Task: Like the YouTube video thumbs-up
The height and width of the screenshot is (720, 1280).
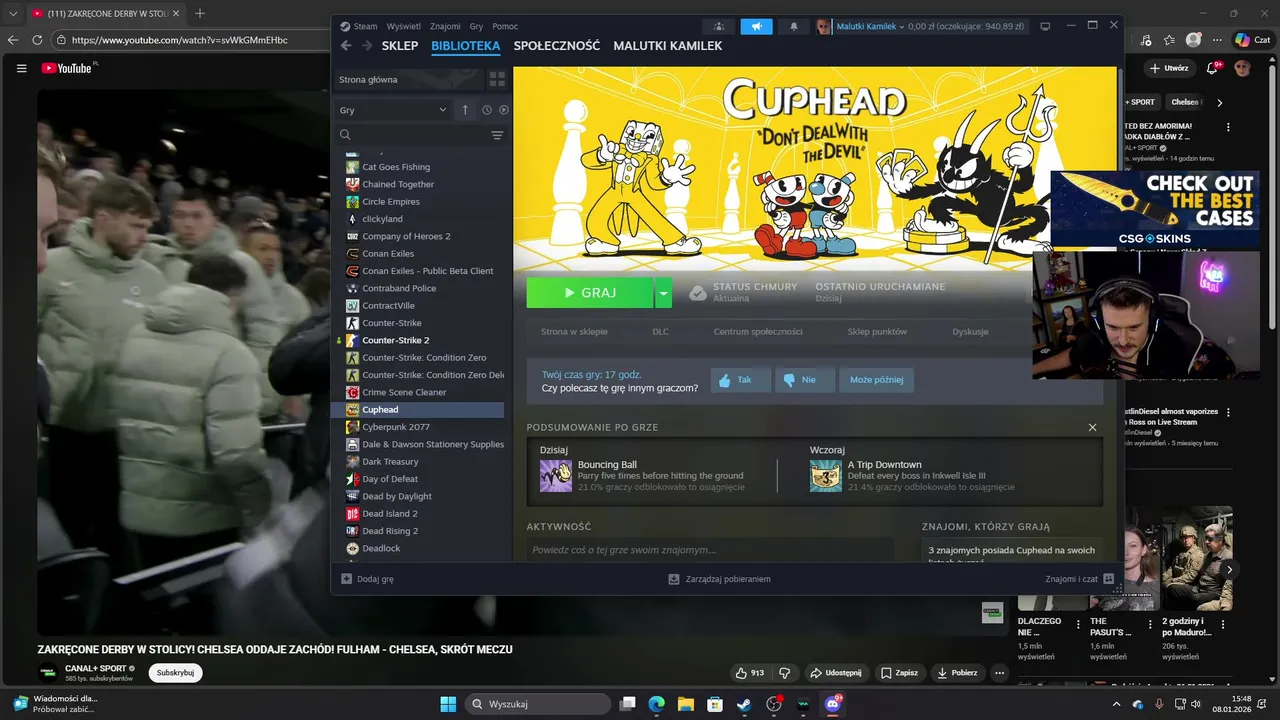Action: click(750, 673)
